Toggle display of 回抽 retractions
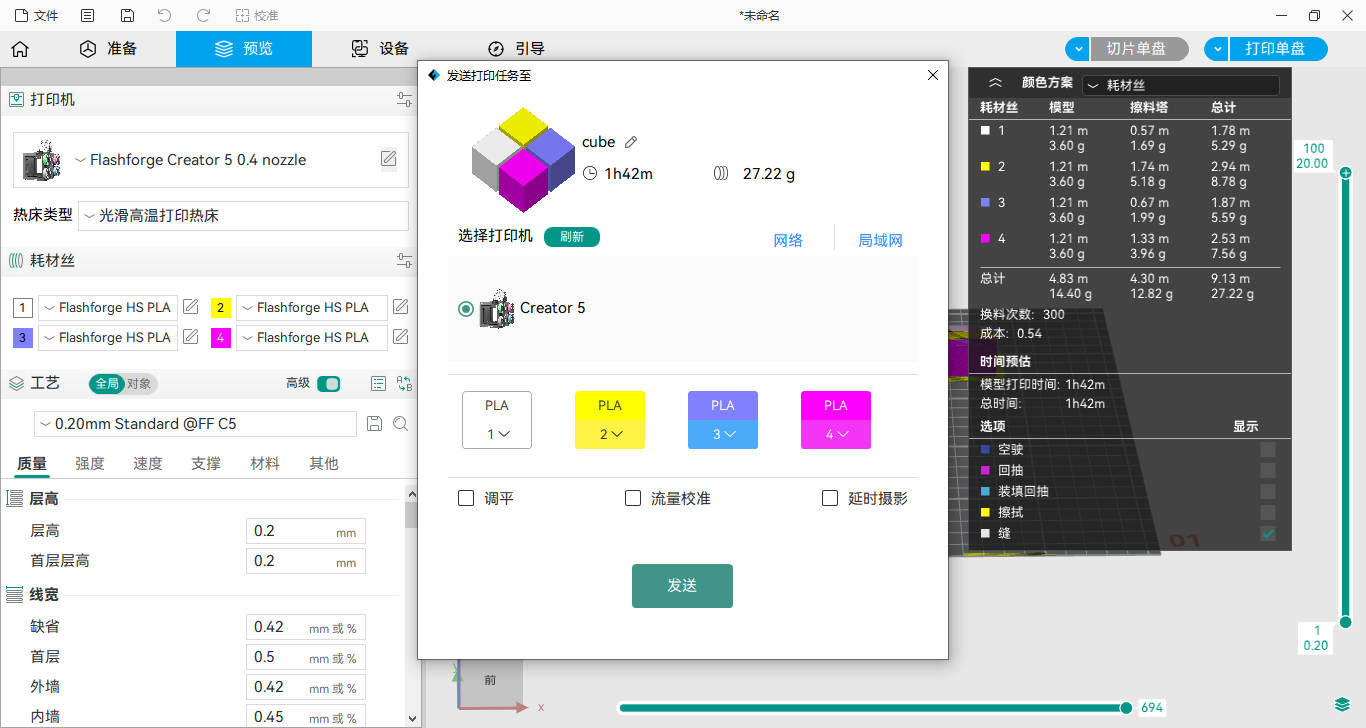Image resolution: width=1366 pixels, height=728 pixels. pos(1268,470)
